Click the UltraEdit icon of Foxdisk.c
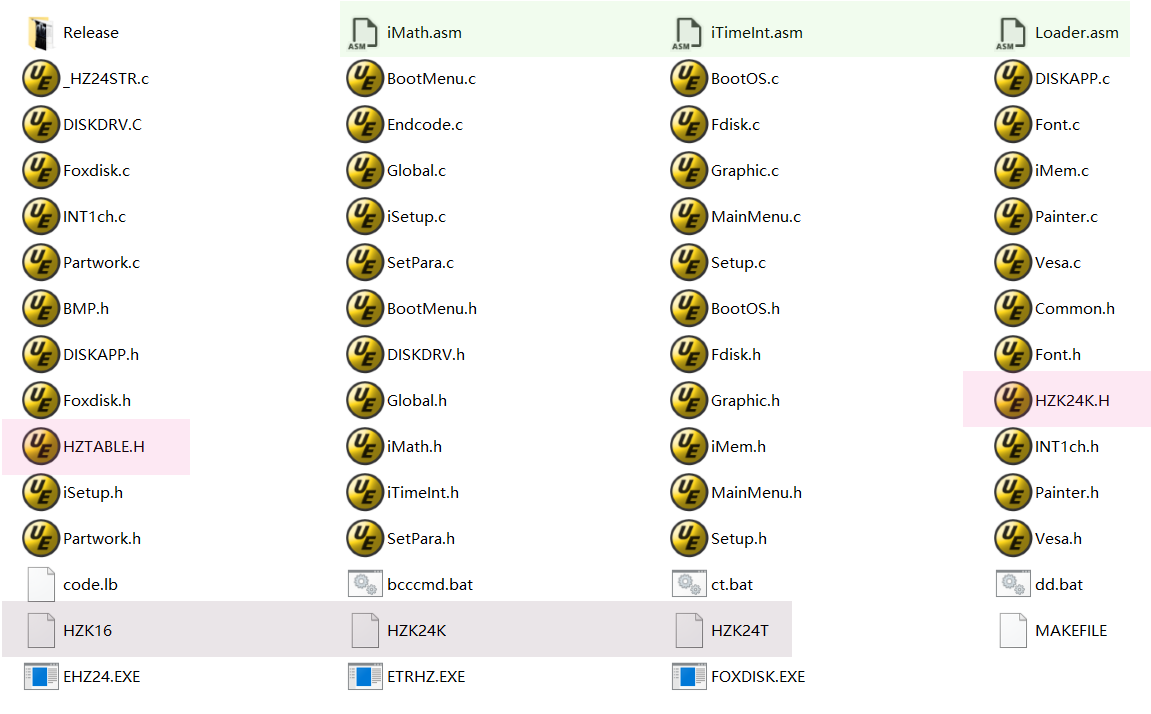Screen dimensions: 1151x714 (x=41, y=170)
